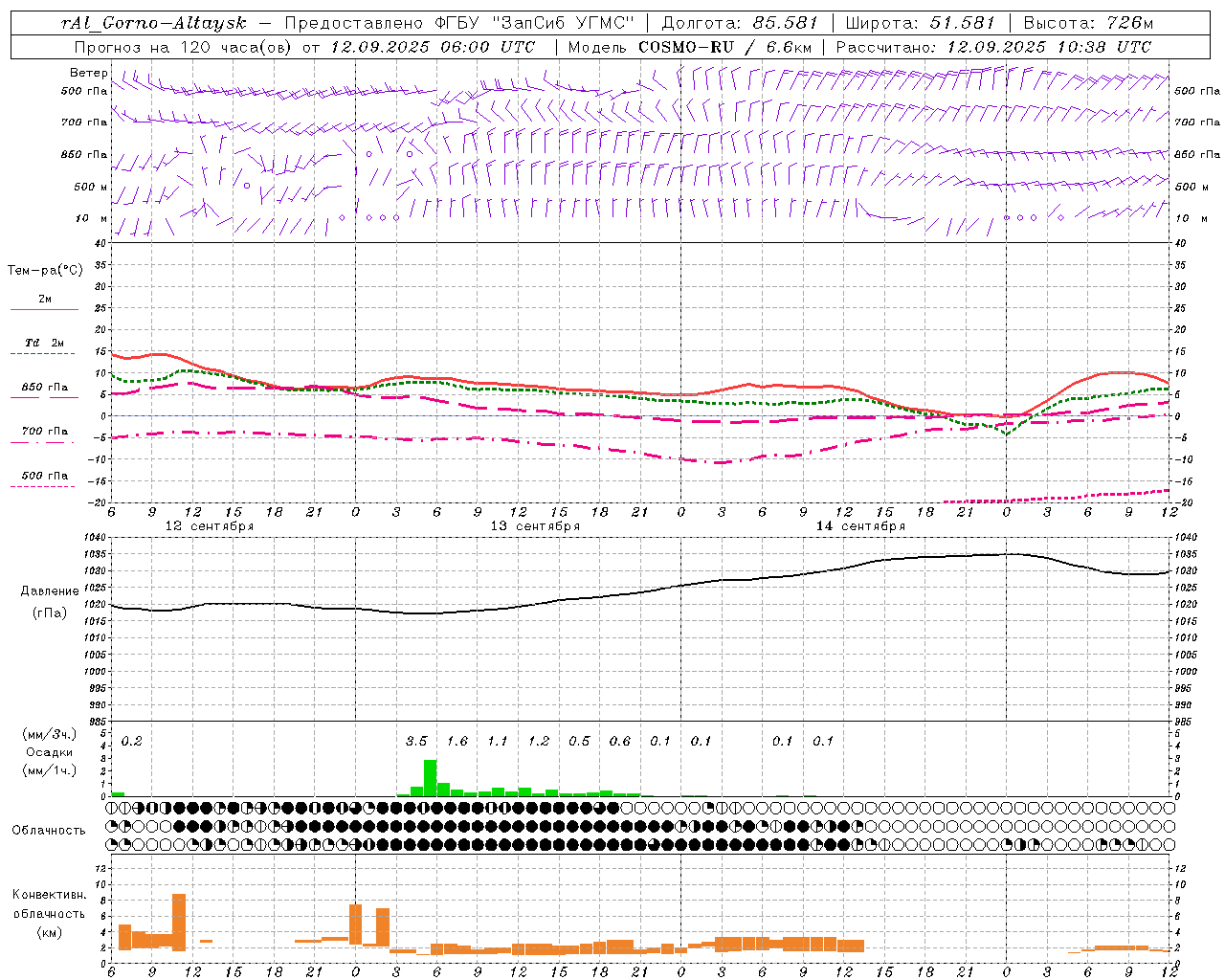Click the Конвективн. облачность panel label
The image size is (1225, 980).
click(x=49, y=904)
